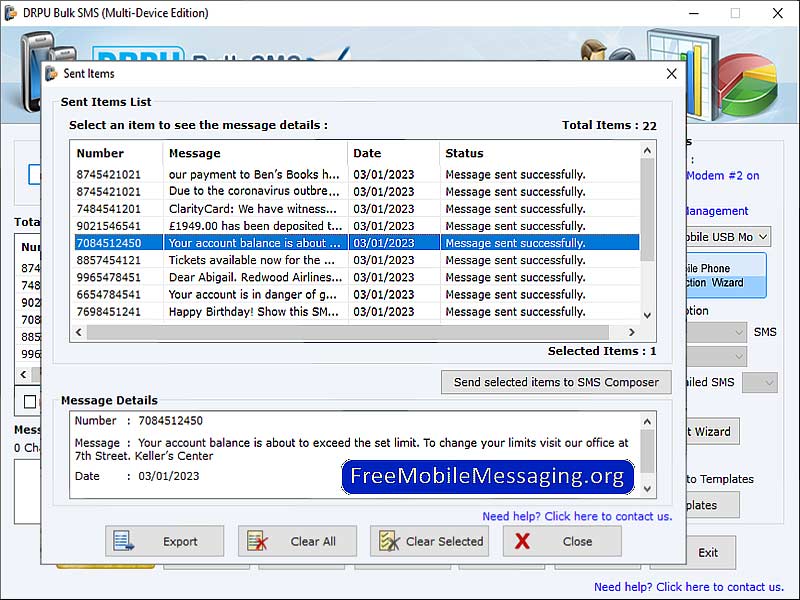This screenshot has height=600, width=800.
Task: Click message text box in main window
Action: [x=28, y=492]
